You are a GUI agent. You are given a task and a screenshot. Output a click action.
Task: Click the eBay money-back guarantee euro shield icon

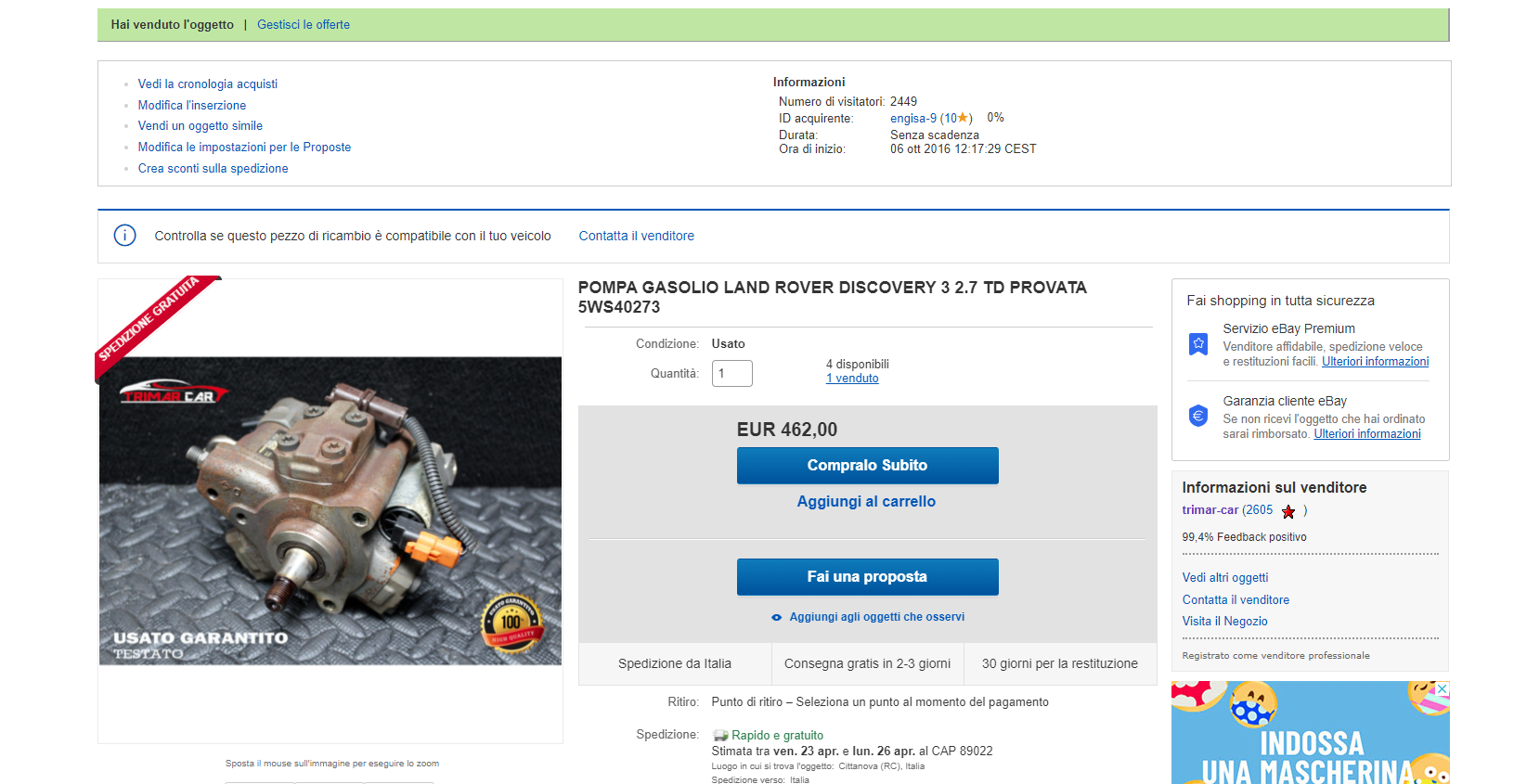1198,416
